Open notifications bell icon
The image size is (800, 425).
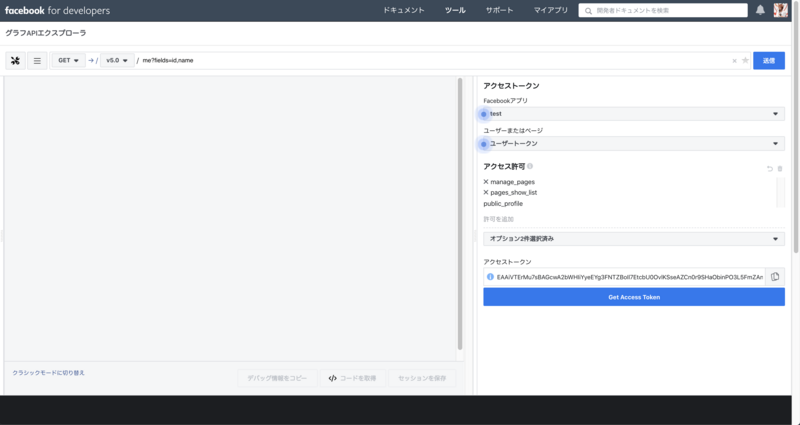click(760, 10)
